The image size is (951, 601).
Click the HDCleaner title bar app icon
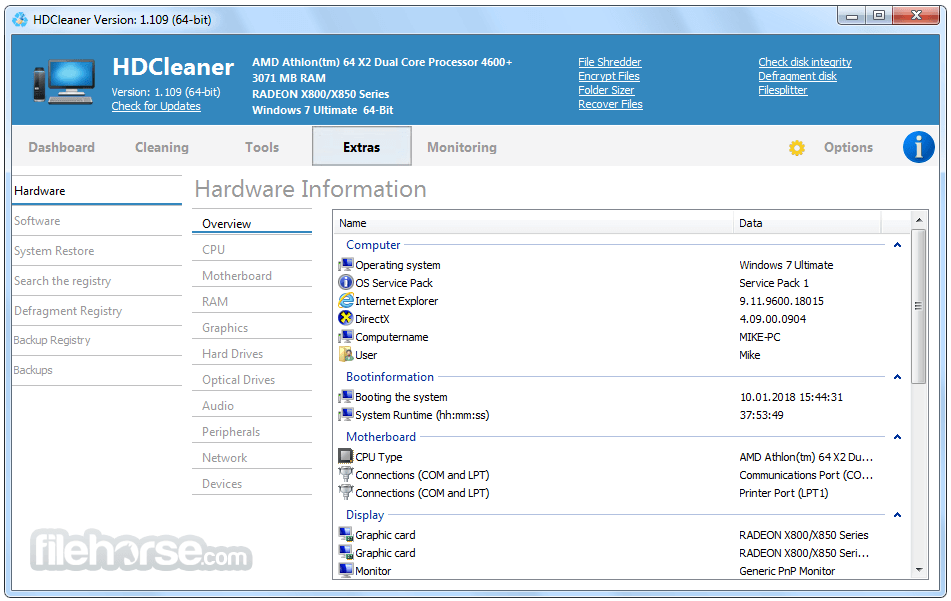coord(20,19)
